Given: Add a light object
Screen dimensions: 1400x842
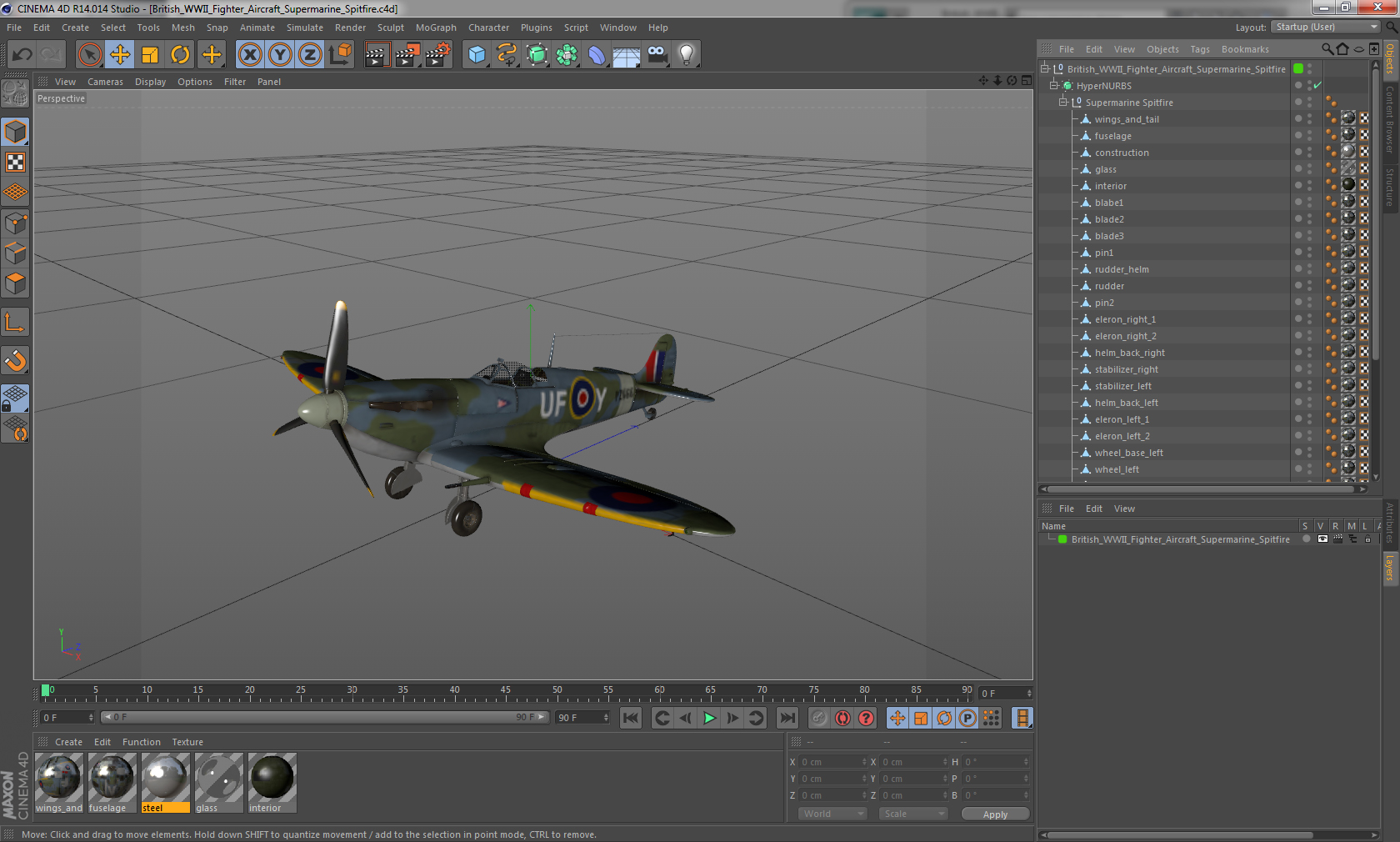Looking at the screenshot, I should 687,55.
